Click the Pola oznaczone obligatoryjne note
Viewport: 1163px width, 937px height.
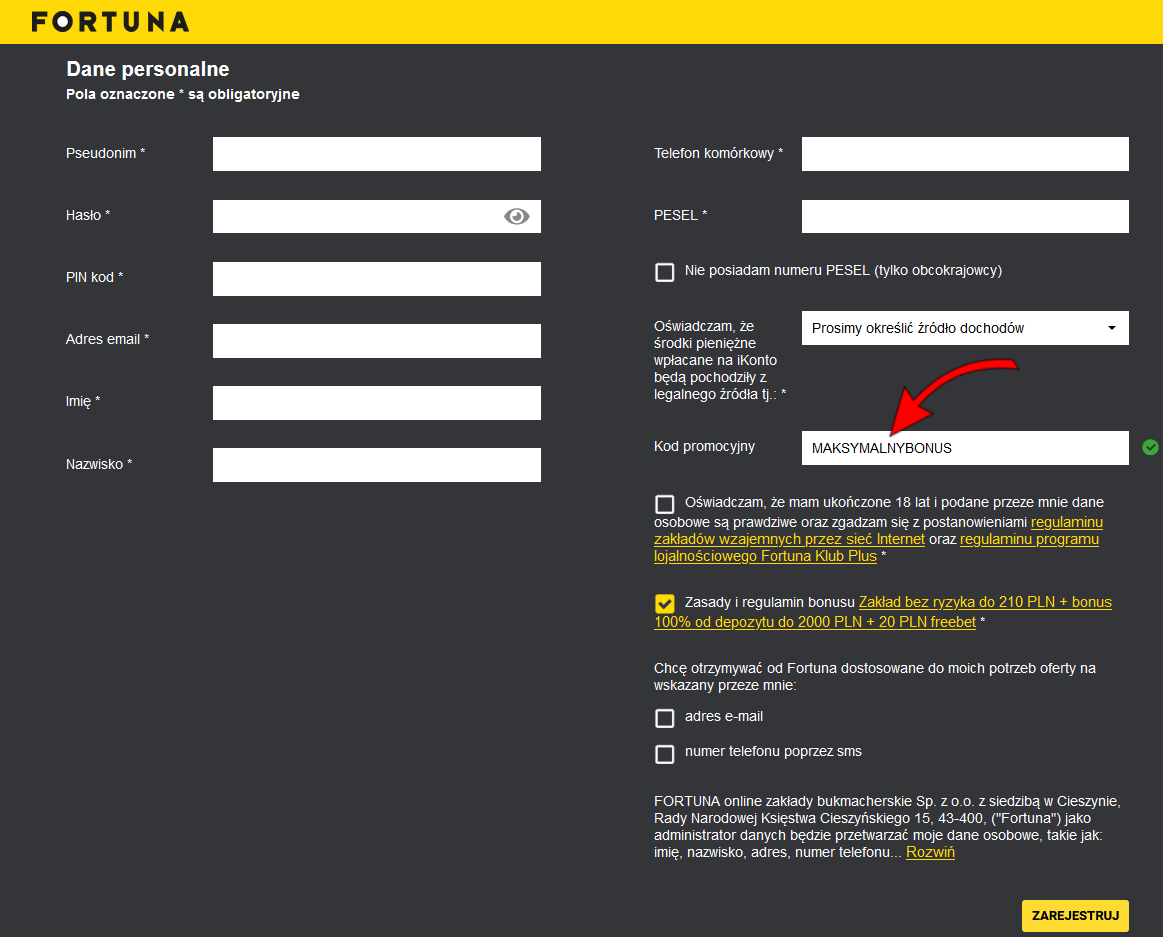[182, 94]
